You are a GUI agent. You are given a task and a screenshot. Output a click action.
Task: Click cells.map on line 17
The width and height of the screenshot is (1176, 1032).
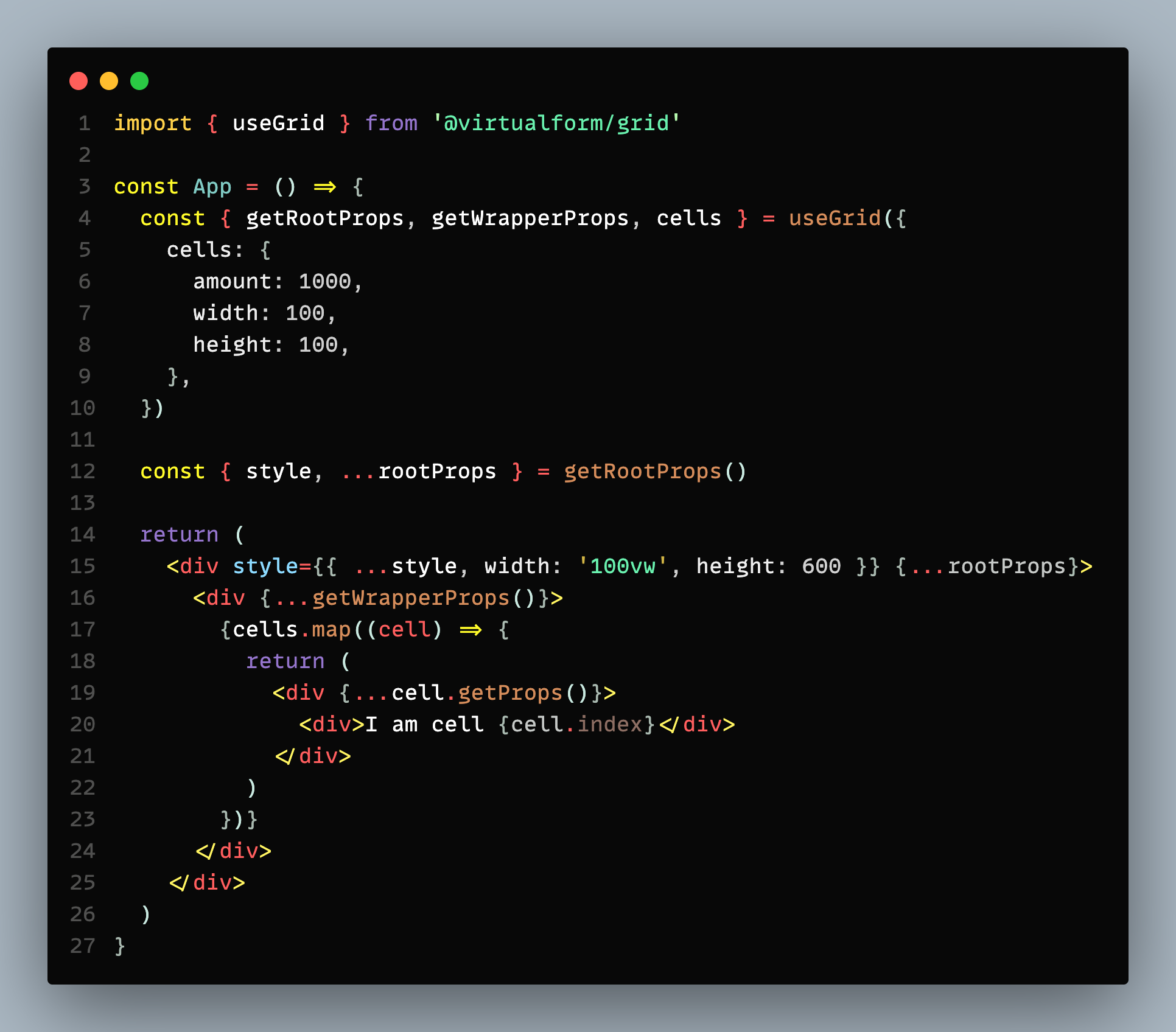pyautogui.click(x=292, y=630)
